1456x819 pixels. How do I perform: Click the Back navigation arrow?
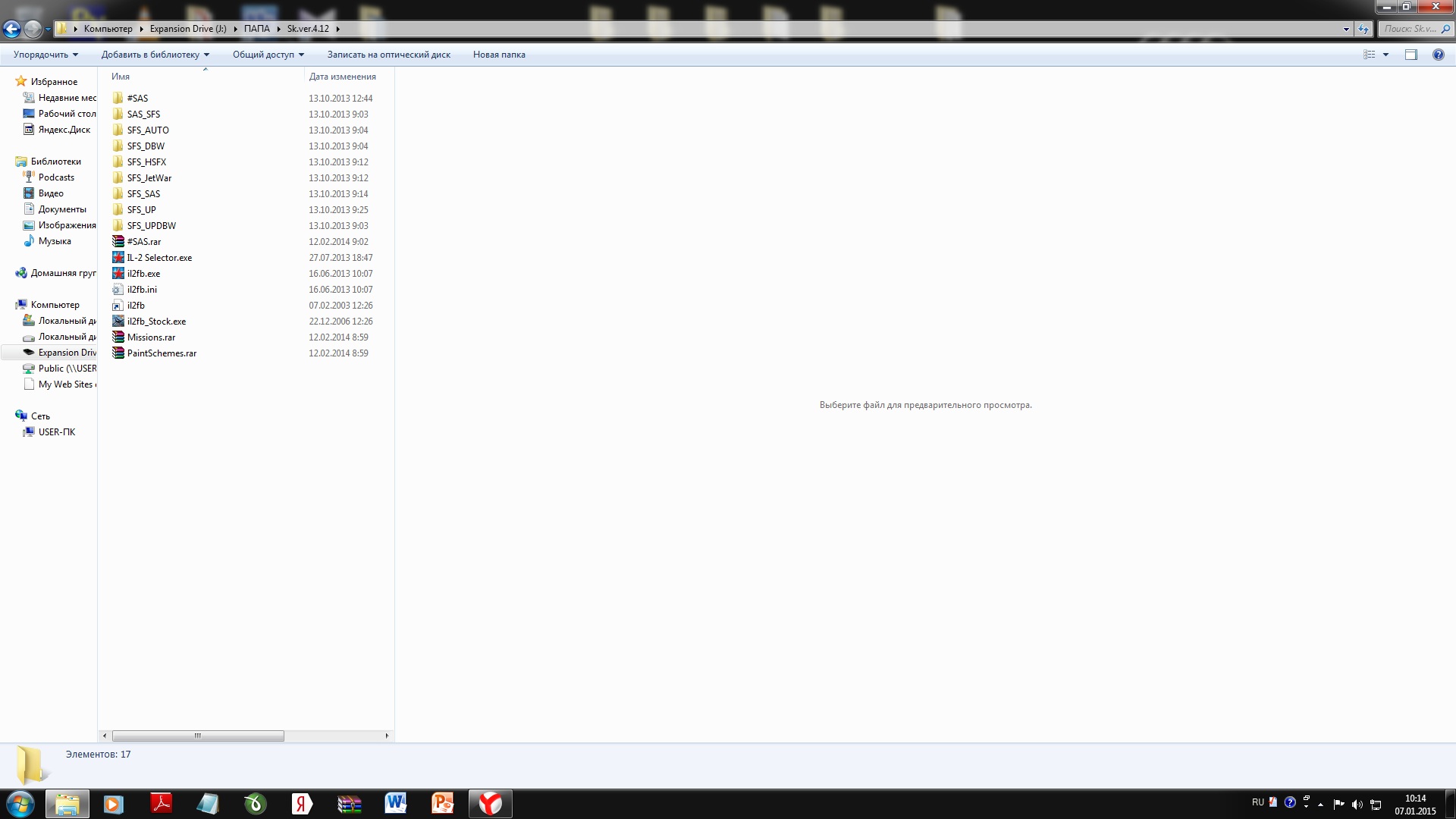coord(11,29)
